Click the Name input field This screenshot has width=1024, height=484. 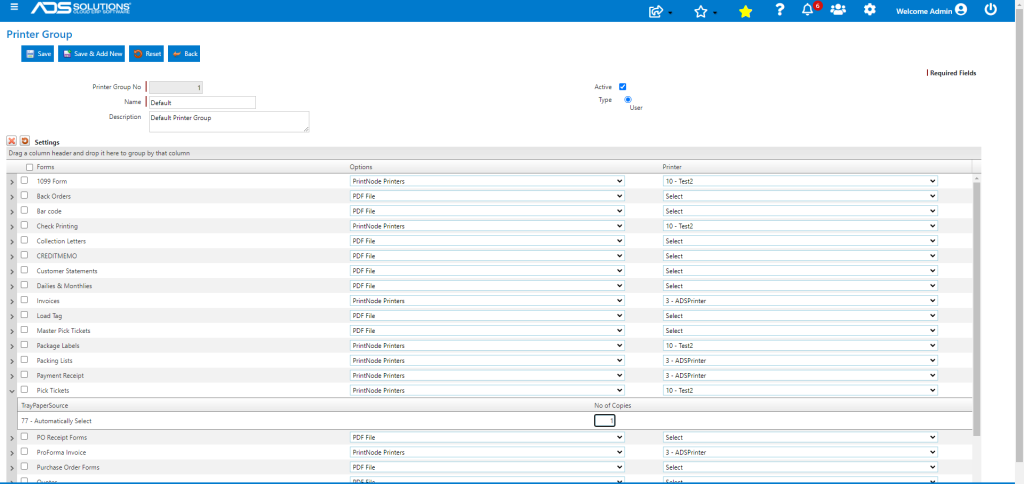point(202,103)
